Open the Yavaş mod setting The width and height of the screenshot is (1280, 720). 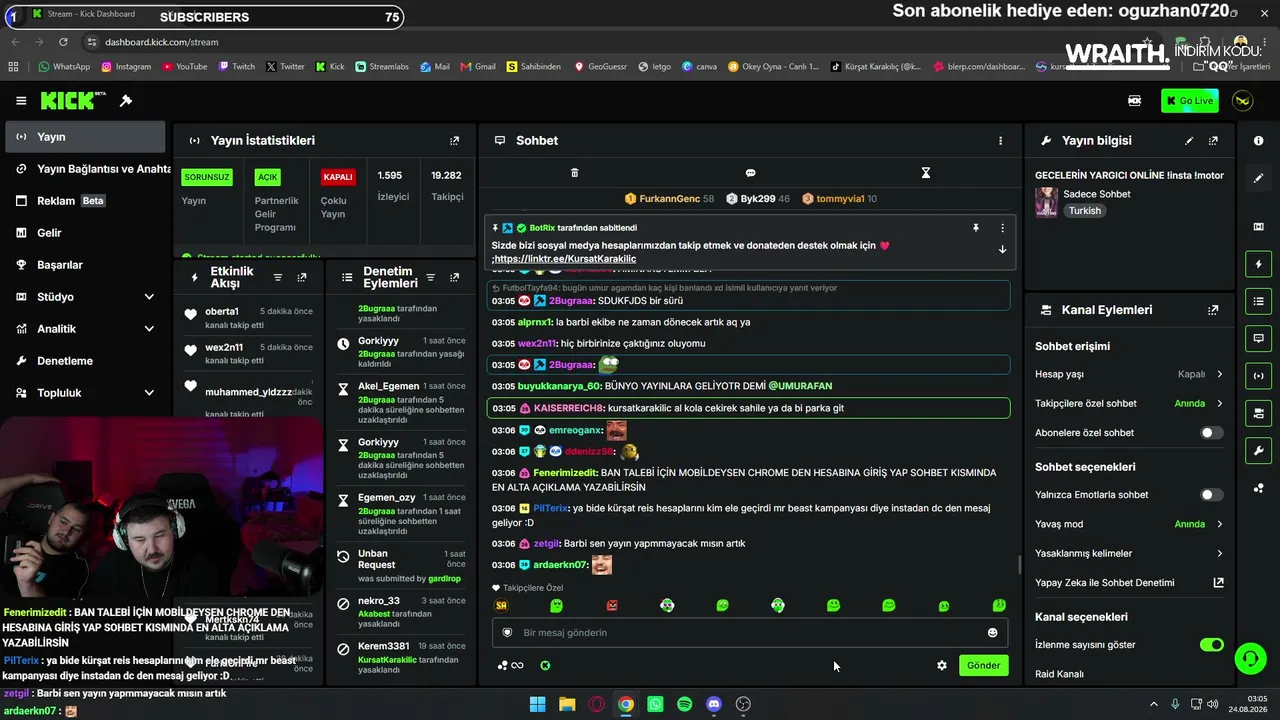pos(1129,524)
